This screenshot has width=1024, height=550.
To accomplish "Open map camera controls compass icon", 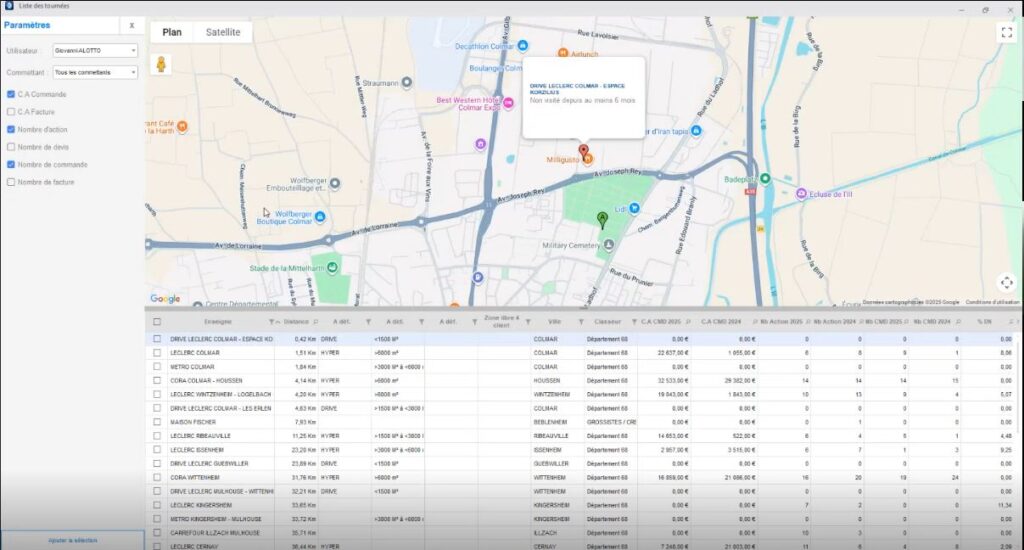I will pyautogui.click(x=1006, y=283).
